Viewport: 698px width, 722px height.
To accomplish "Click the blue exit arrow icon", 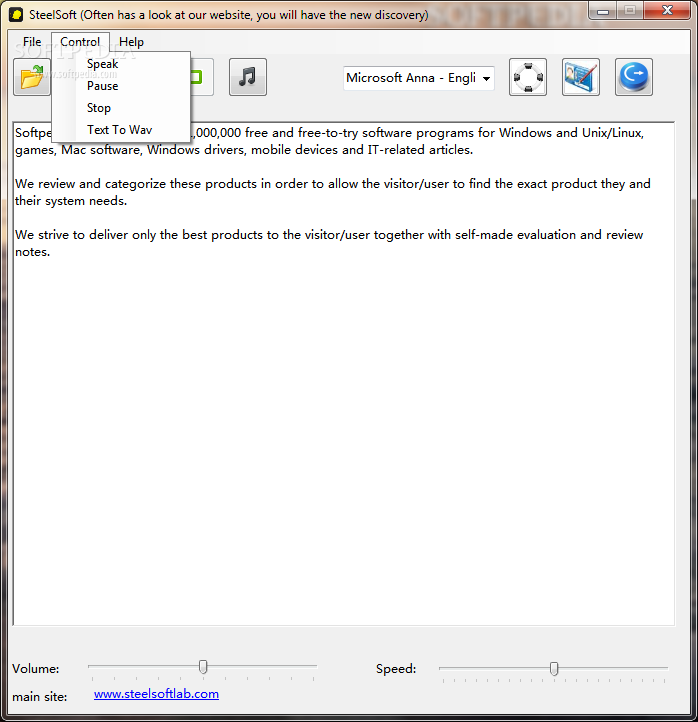I will (634, 77).
